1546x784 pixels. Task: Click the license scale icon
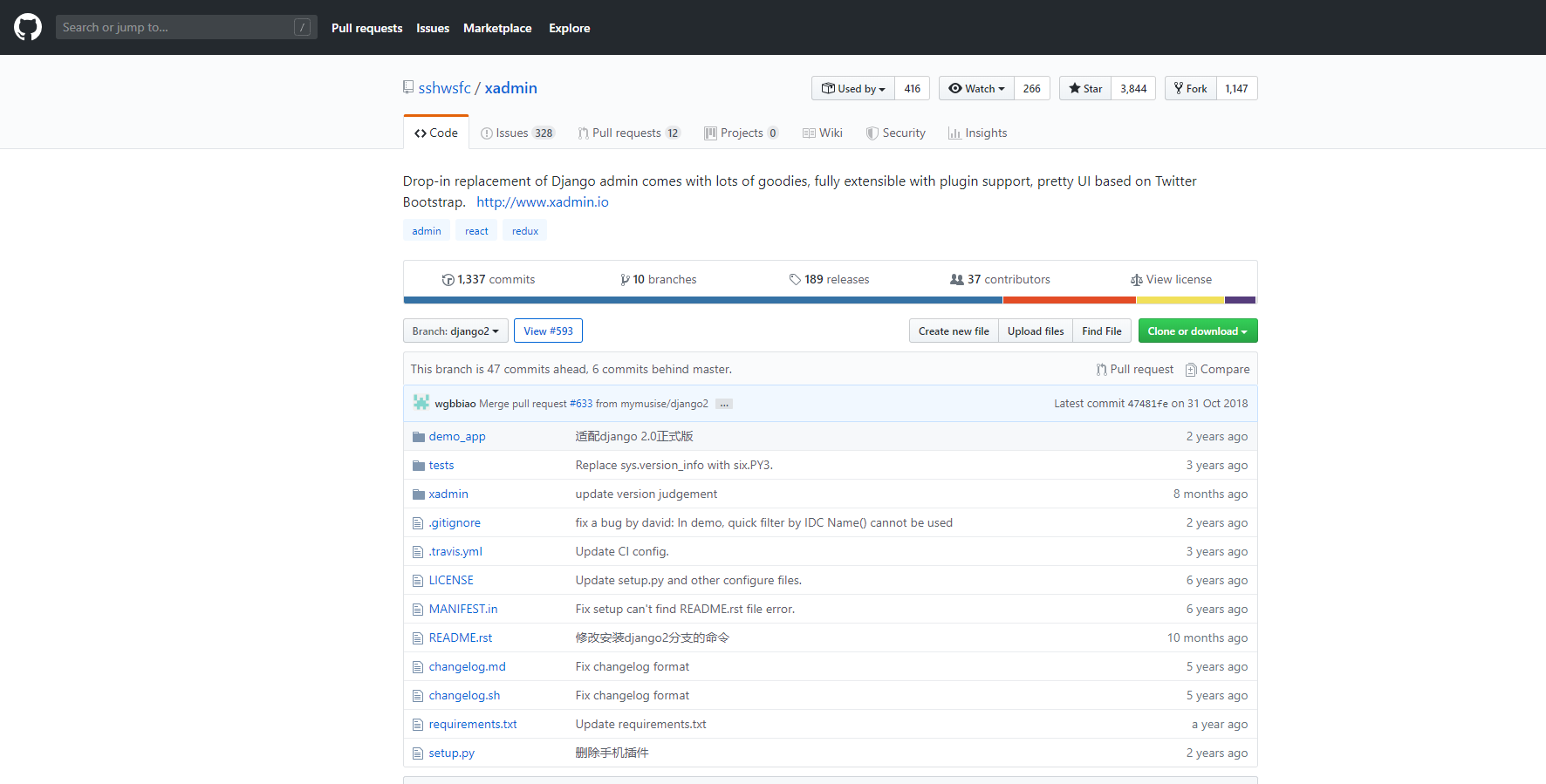pyautogui.click(x=1136, y=280)
